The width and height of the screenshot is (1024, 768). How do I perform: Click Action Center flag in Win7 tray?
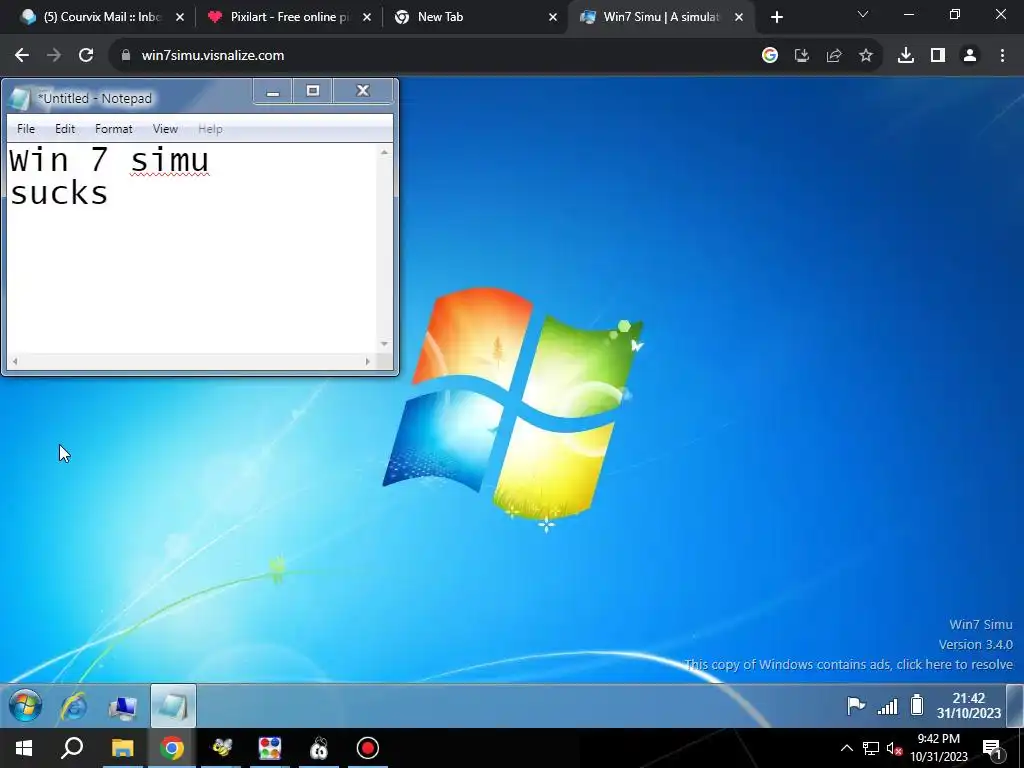[x=856, y=706]
